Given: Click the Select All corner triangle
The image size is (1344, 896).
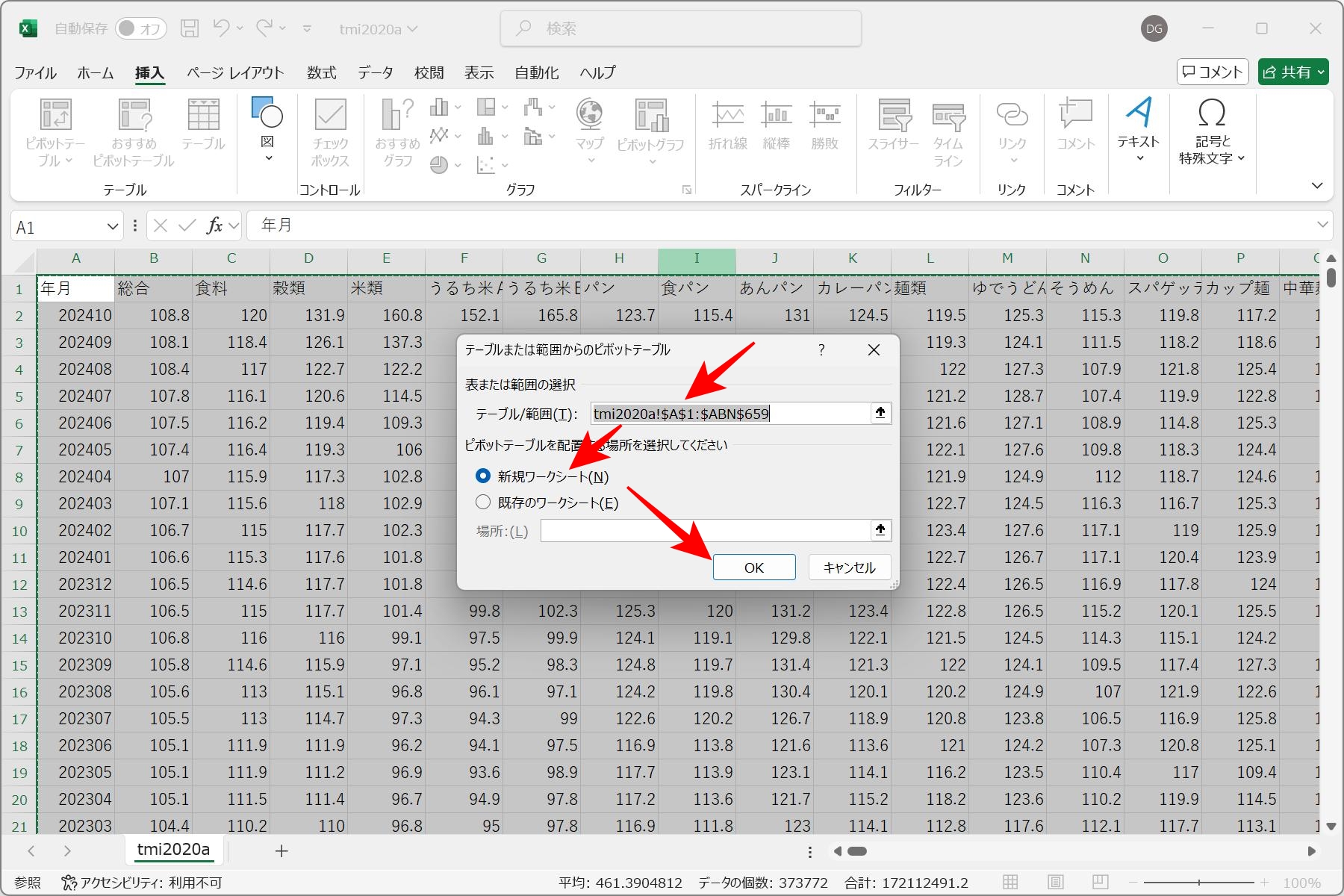Looking at the screenshot, I should (x=25, y=264).
